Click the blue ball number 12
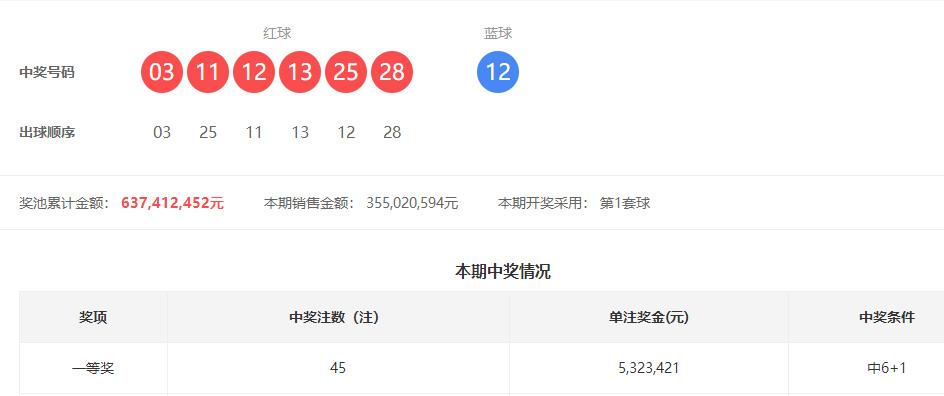 click(x=498, y=72)
